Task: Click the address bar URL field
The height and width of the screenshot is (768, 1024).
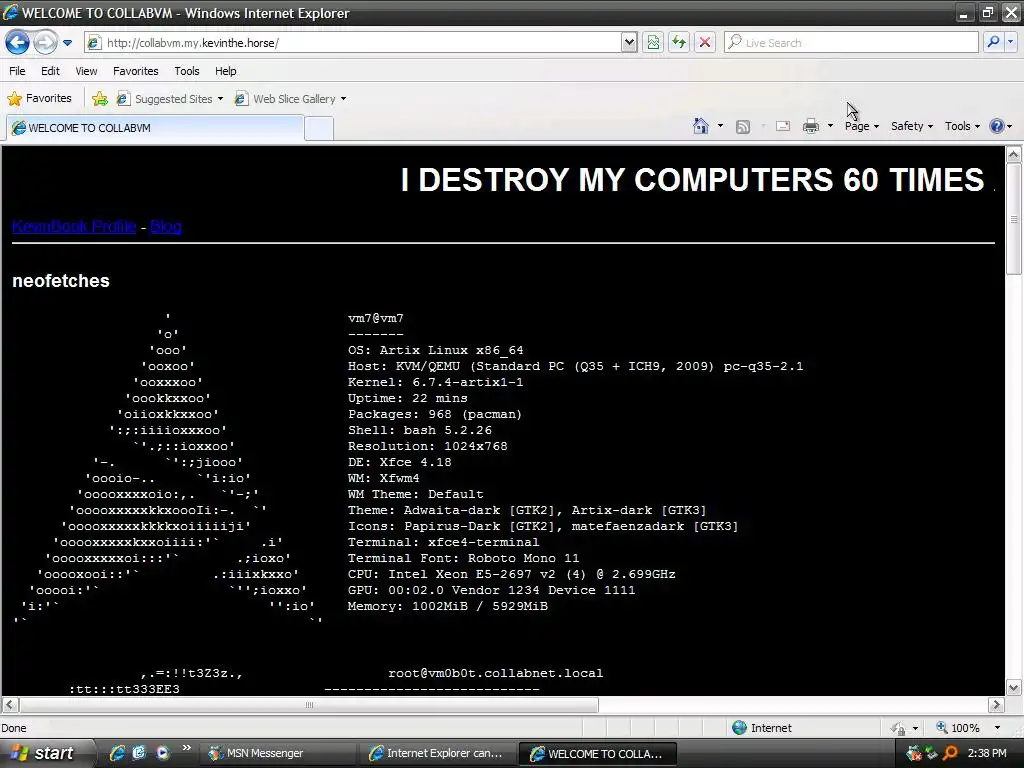Action: click(353, 42)
